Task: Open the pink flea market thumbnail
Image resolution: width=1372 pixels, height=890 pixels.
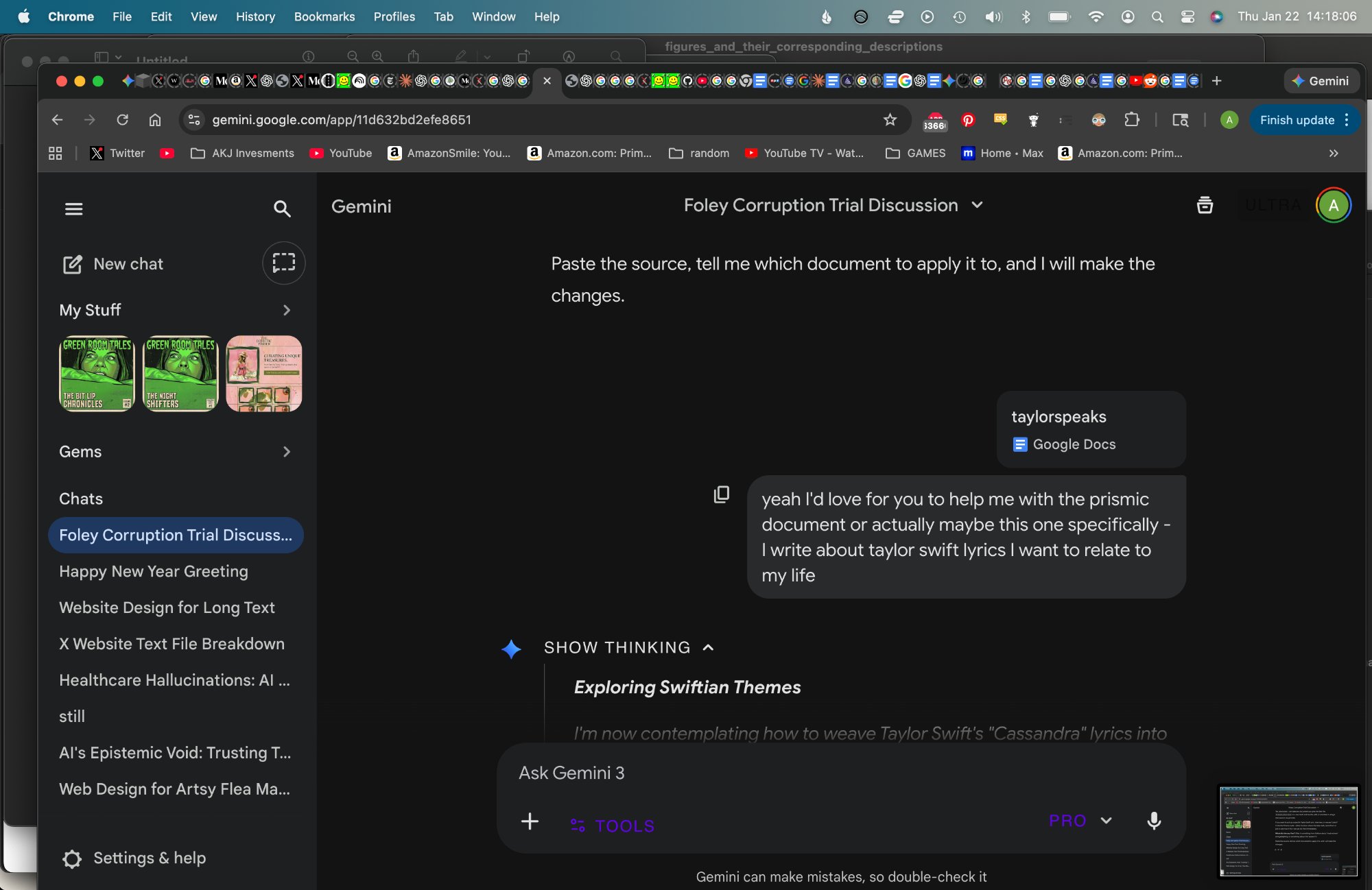Action: click(264, 374)
